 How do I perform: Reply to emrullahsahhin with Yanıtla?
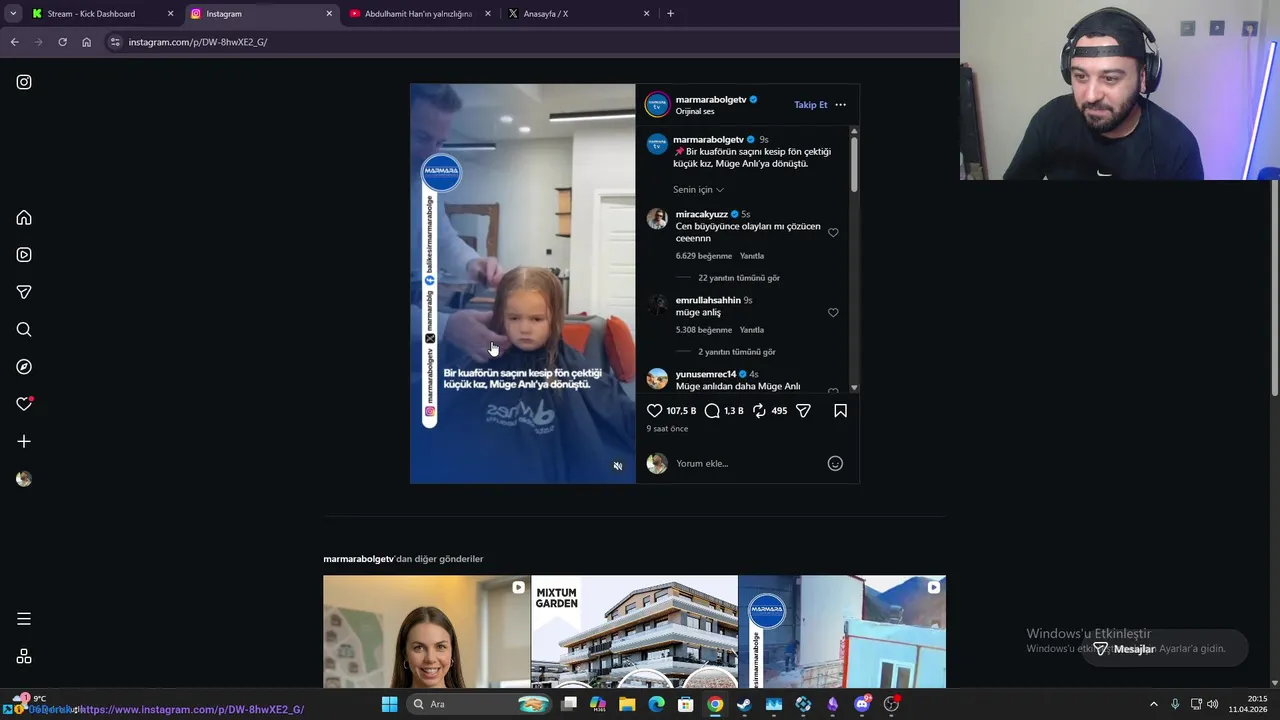pos(752,330)
